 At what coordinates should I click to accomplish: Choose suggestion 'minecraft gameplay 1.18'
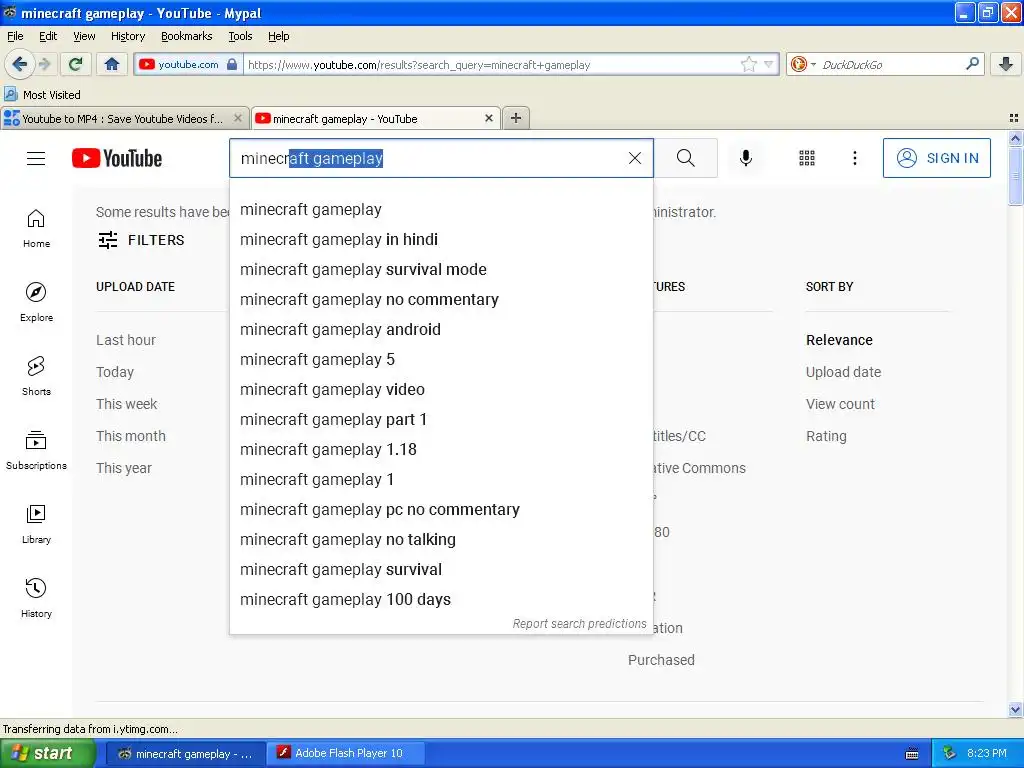pyautogui.click(x=441, y=449)
